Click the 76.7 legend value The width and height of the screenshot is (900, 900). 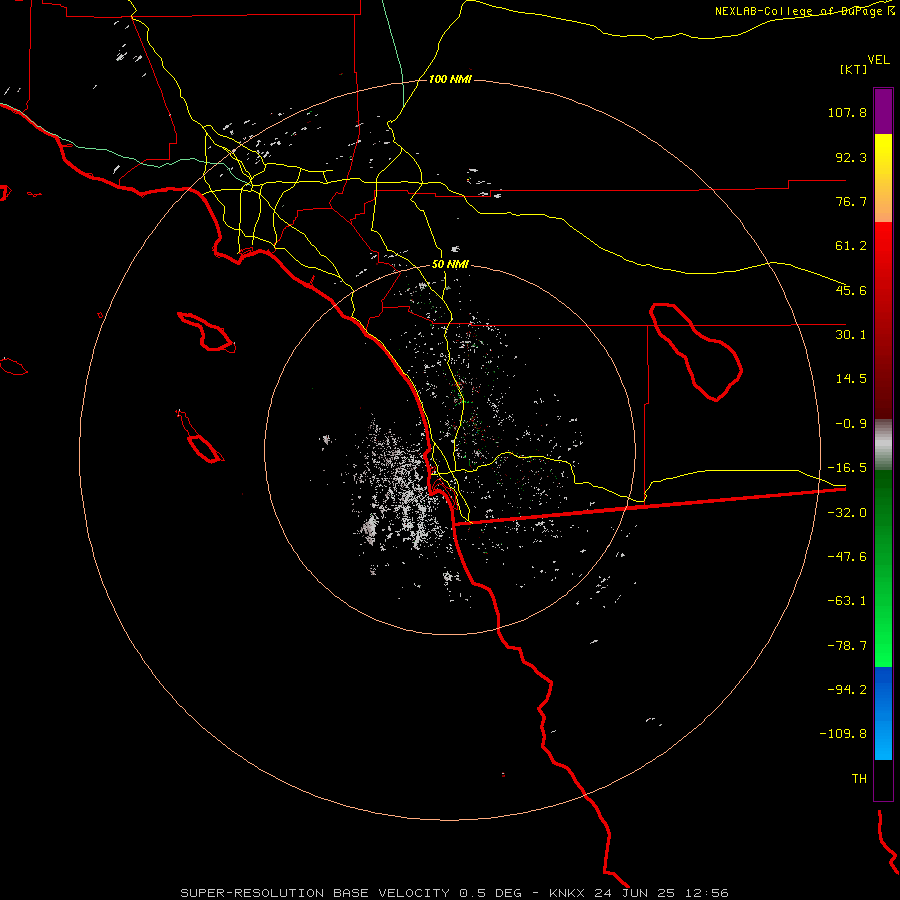tap(851, 201)
